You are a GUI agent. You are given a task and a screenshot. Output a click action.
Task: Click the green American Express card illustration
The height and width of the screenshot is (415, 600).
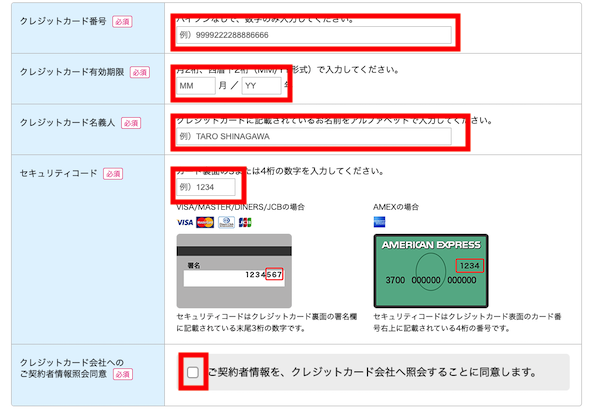[431, 271]
